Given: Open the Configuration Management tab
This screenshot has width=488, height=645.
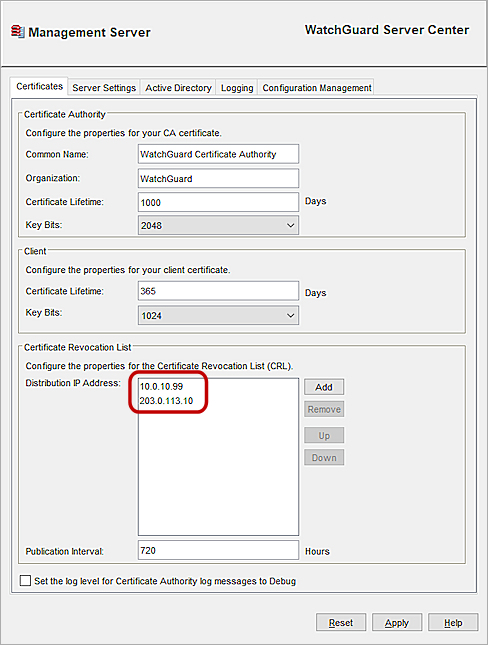Looking at the screenshot, I should (316, 88).
